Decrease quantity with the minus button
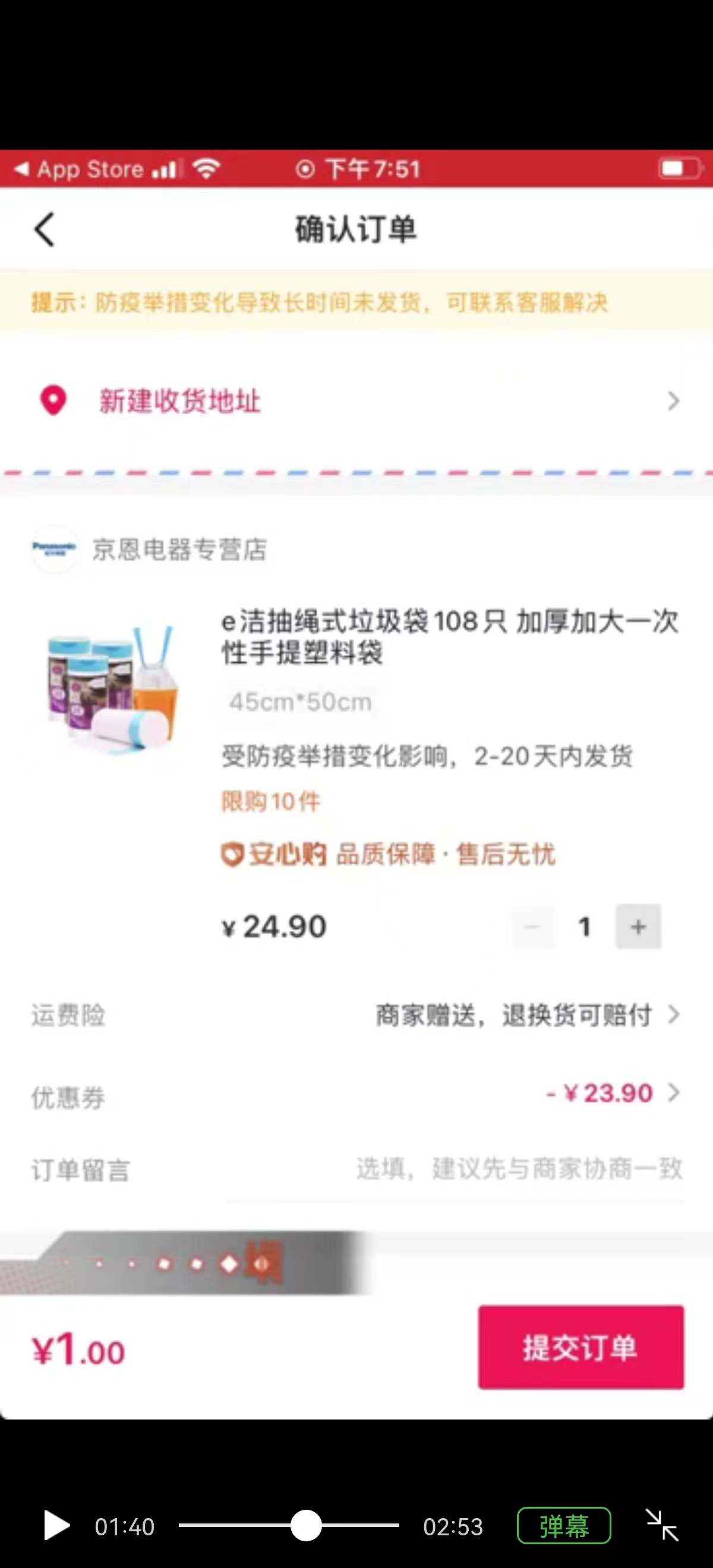713x1568 pixels. point(532,927)
